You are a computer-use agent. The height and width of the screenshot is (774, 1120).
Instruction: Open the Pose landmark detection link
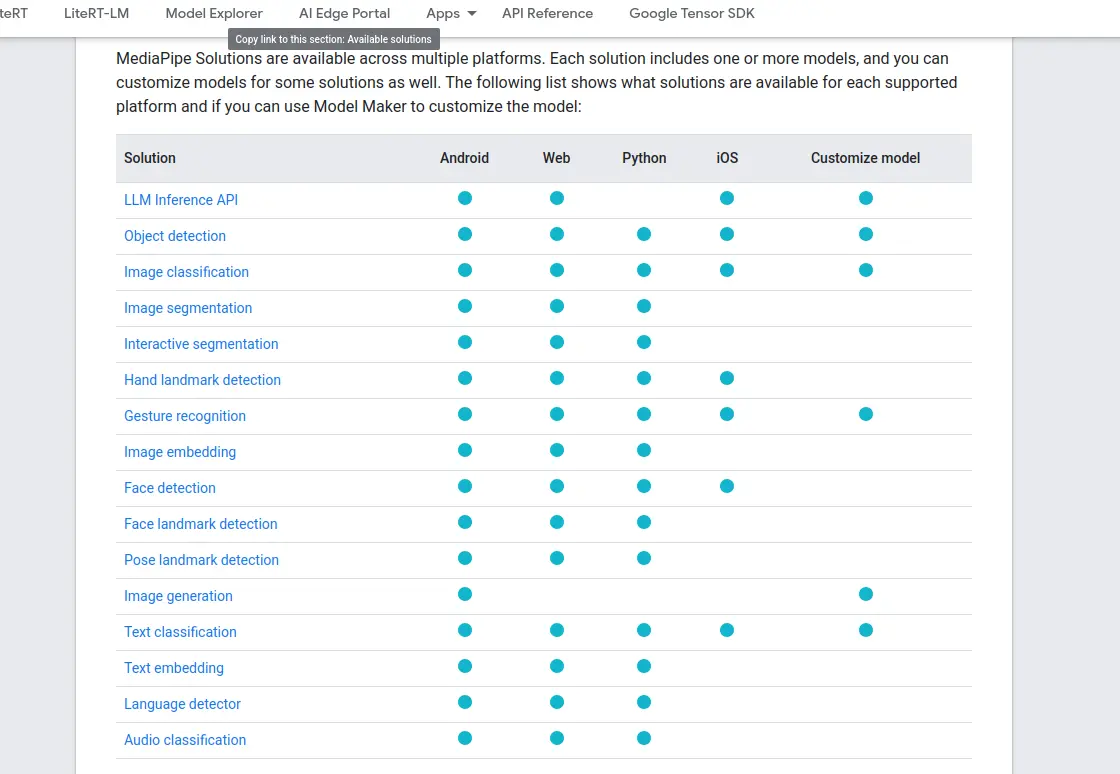(201, 560)
